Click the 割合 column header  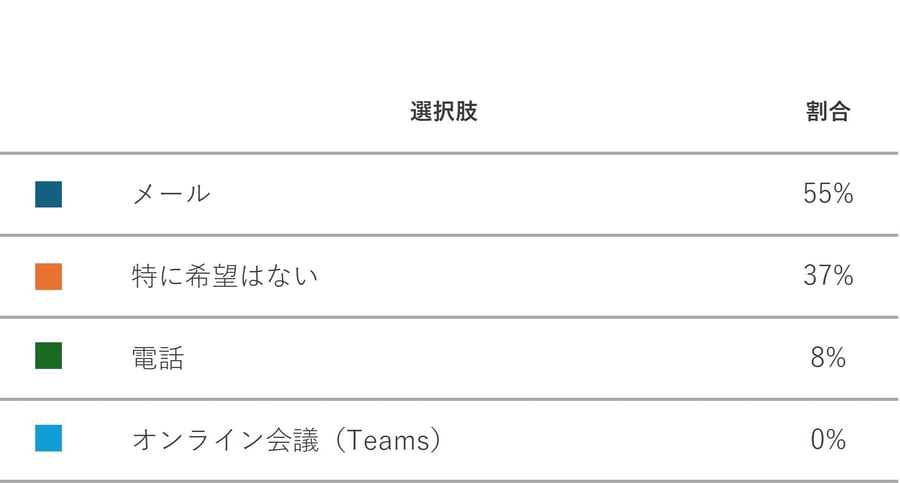(827, 112)
